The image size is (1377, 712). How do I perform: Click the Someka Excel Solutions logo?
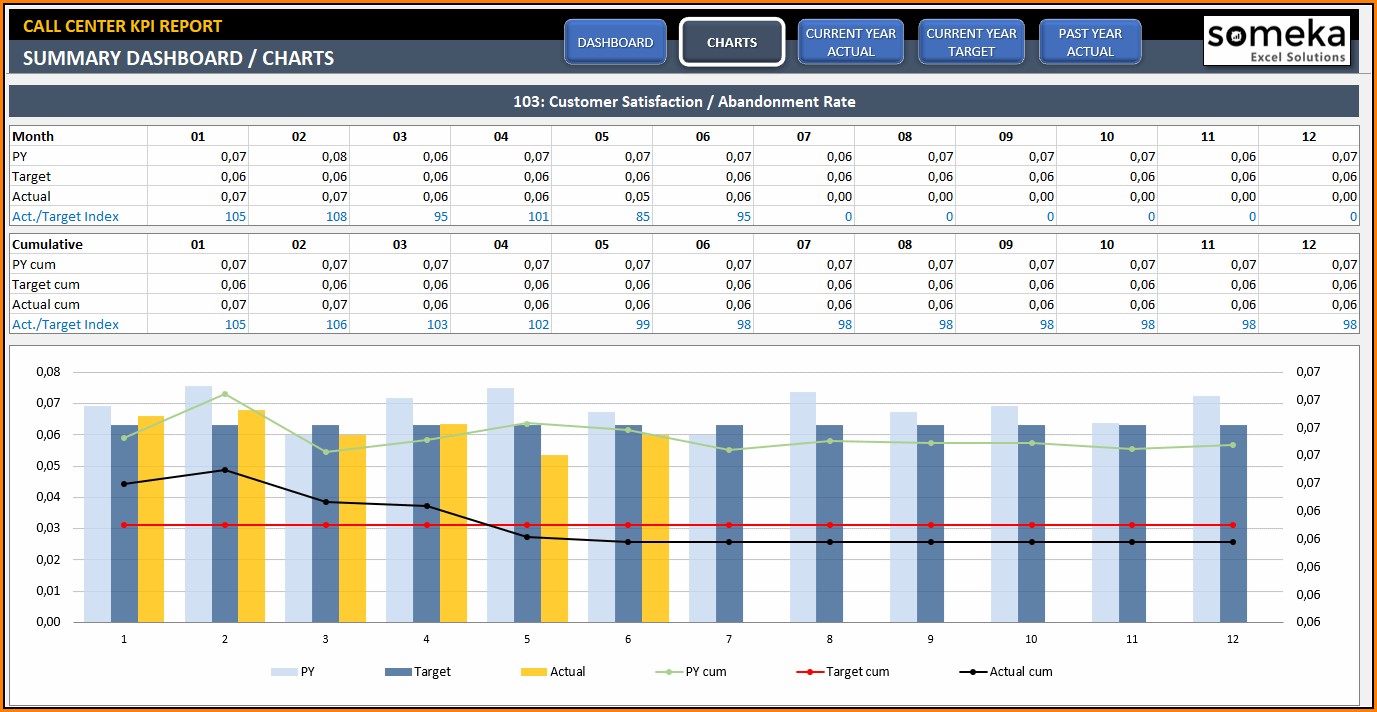tap(1276, 41)
